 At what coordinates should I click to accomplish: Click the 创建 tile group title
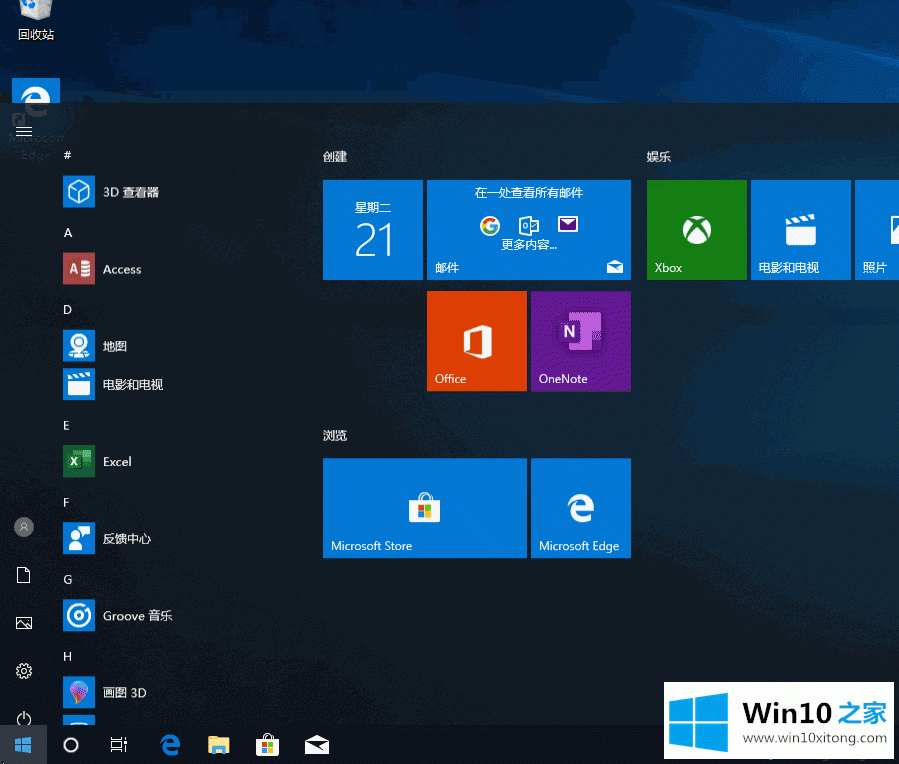click(335, 156)
